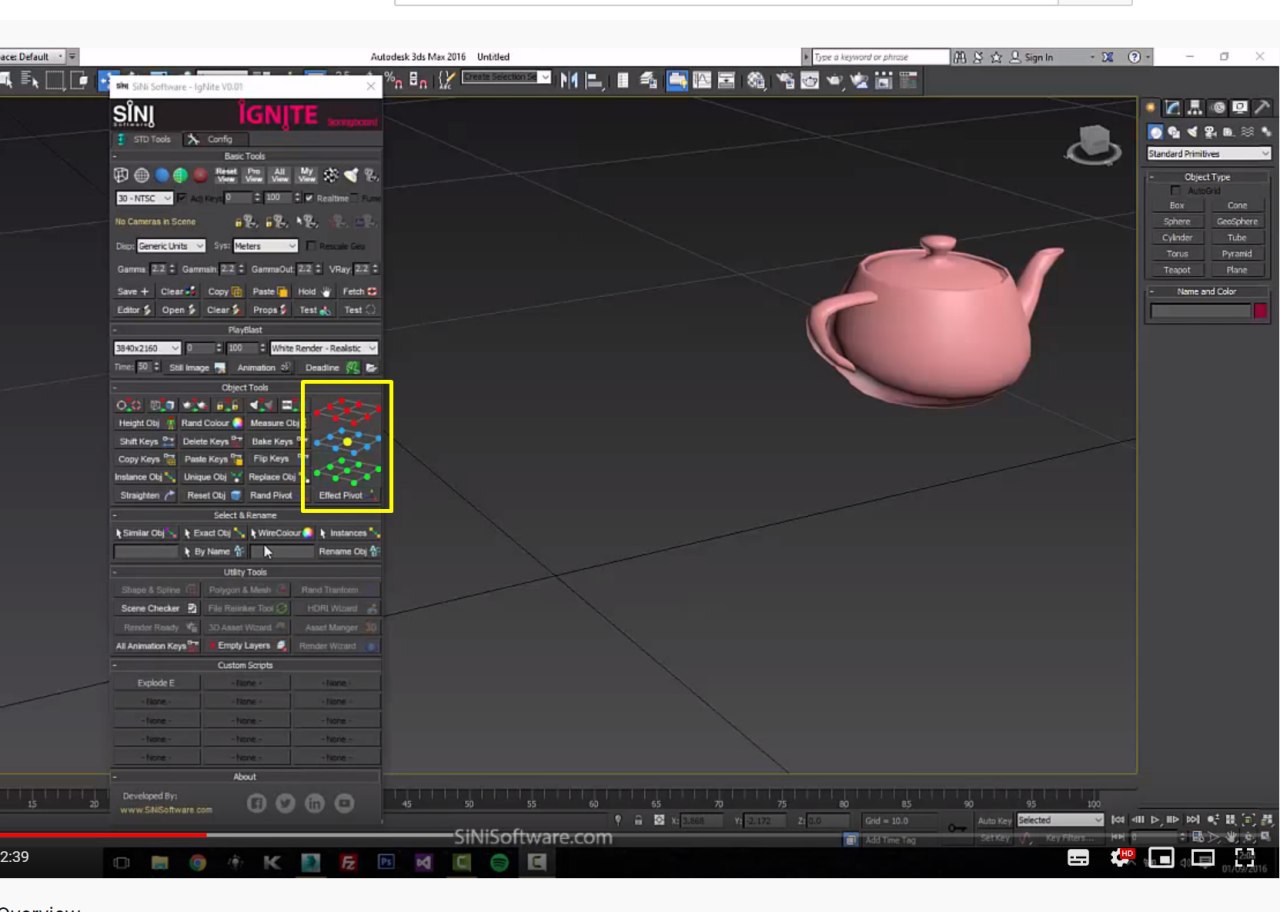
Task: Click the Play Animation button in 3ds Max
Action: click(1155, 820)
